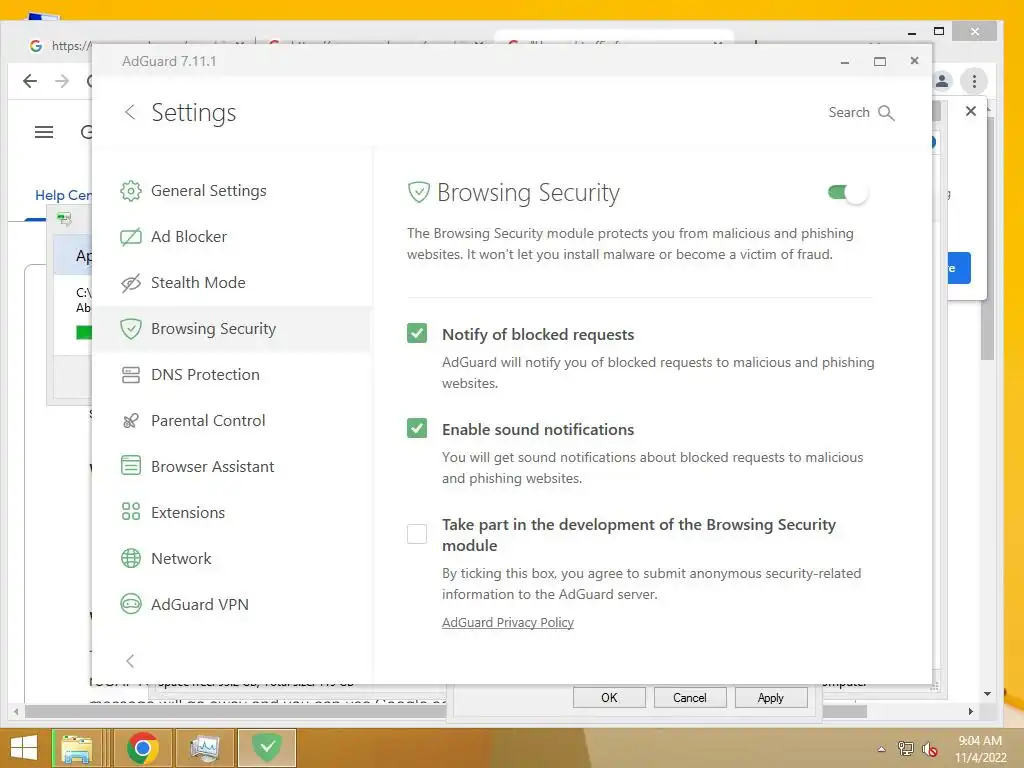Click Apply in the background dialog

[x=771, y=697]
